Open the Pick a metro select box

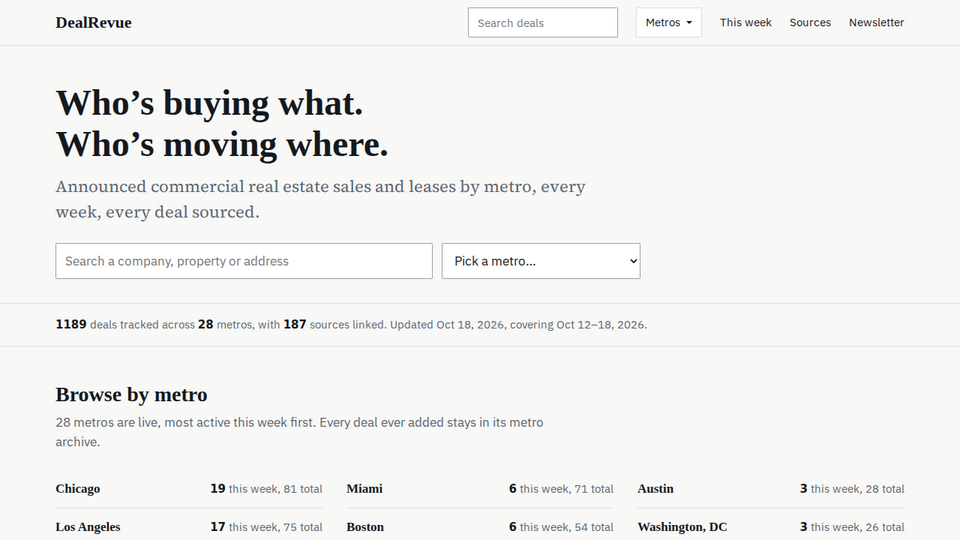point(541,261)
